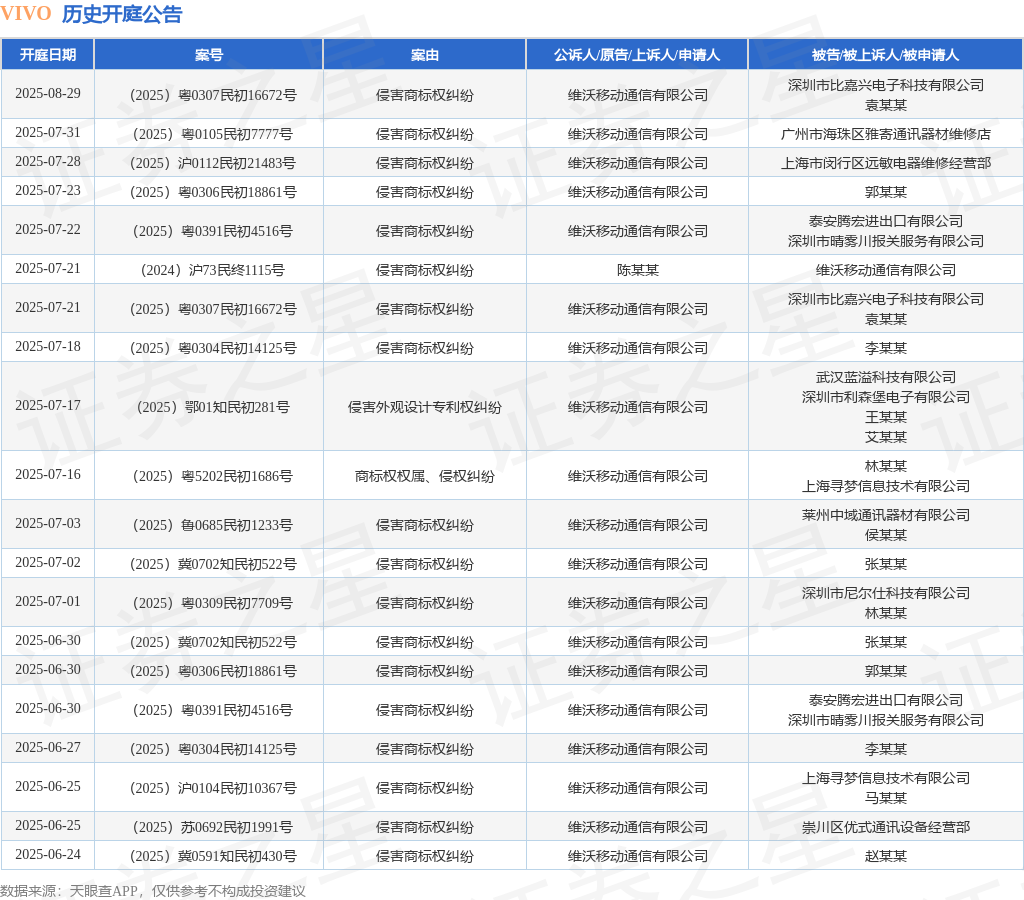This screenshot has height=900, width=1024.
Task: Click 维沃移动通信有限公司 in the defendant column
Action: (886, 270)
